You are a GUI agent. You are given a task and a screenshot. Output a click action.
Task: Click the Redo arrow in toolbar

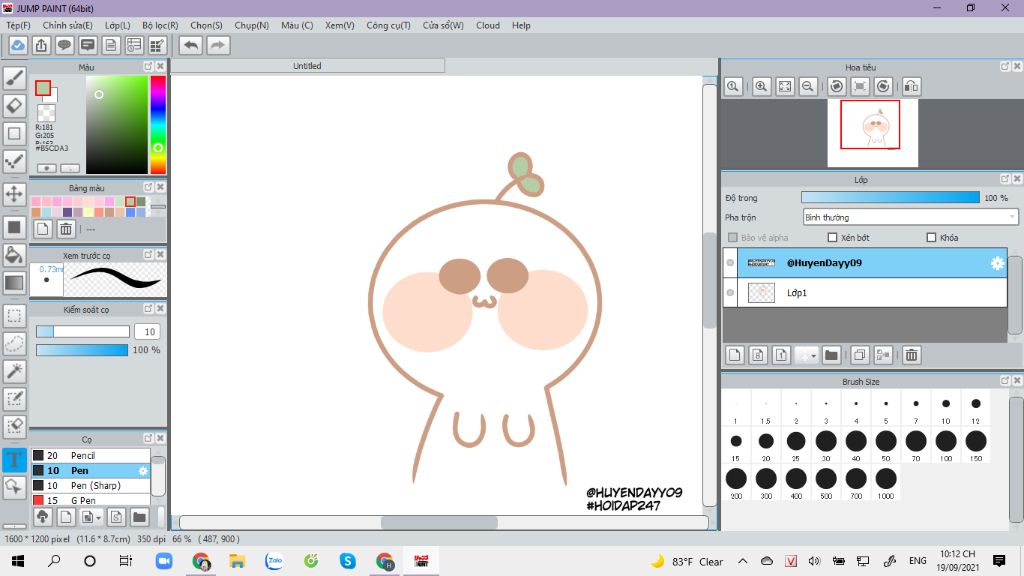(x=218, y=45)
